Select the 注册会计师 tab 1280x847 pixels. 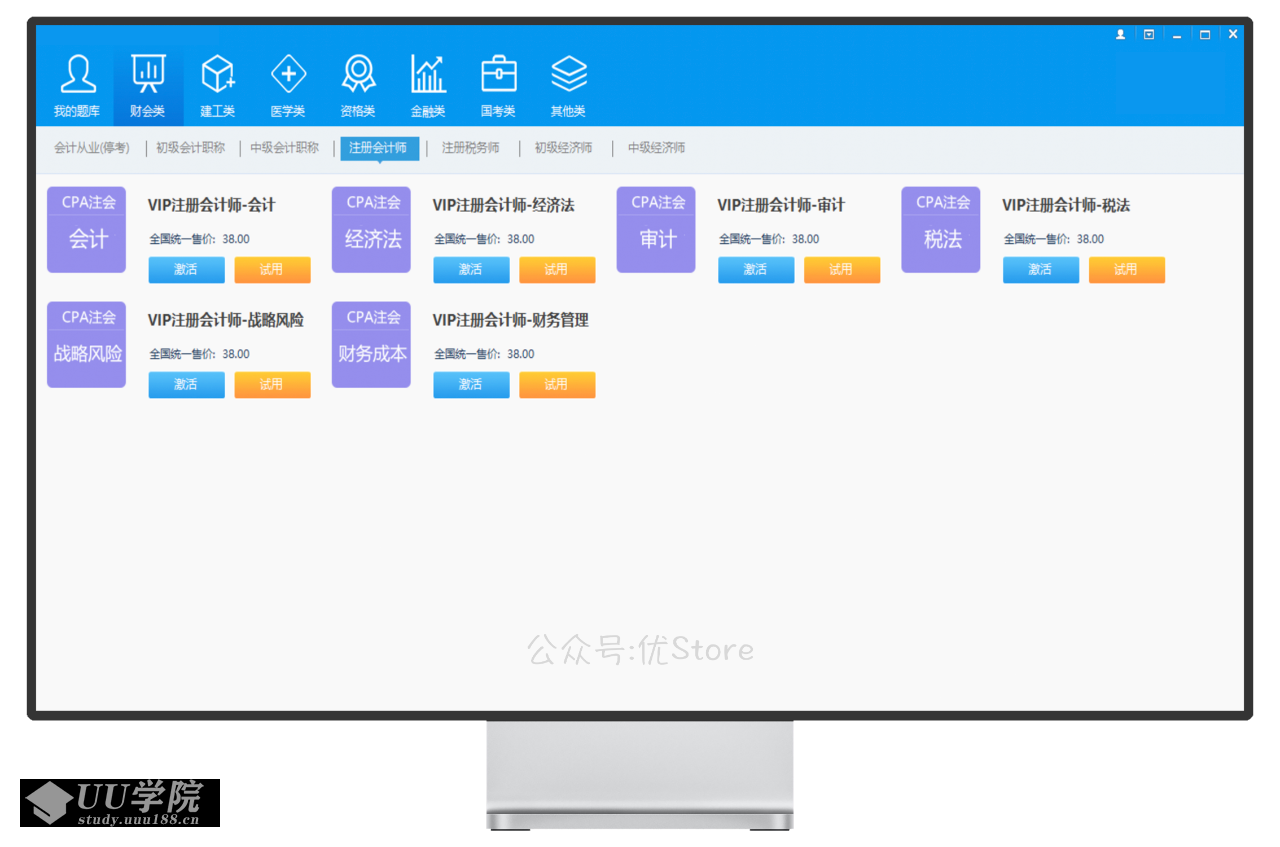[x=379, y=148]
